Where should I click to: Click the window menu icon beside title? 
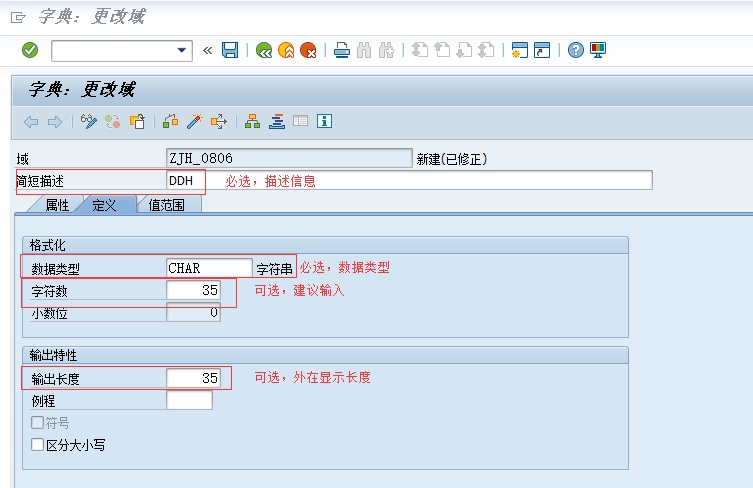click(18, 18)
